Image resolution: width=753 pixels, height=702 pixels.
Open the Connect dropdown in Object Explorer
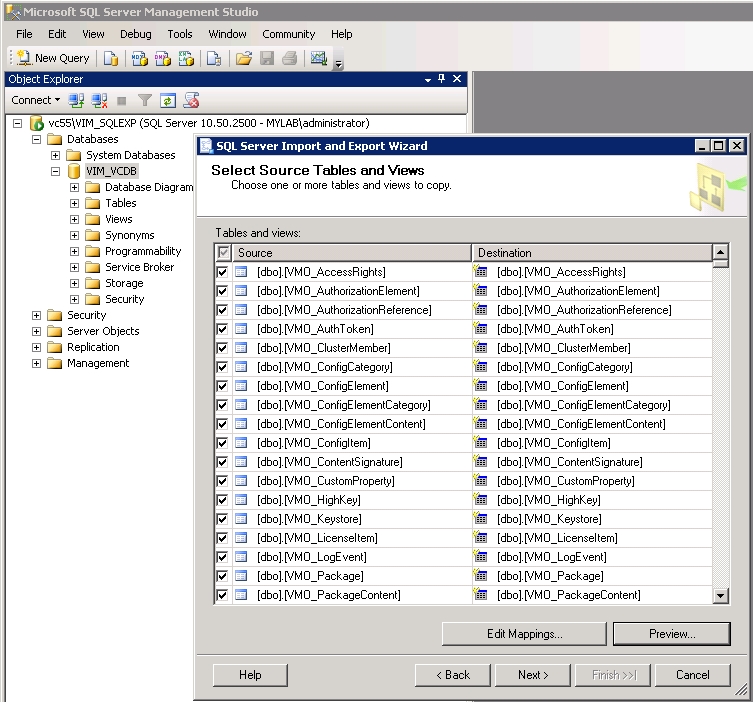pyautogui.click(x=36, y=100)
